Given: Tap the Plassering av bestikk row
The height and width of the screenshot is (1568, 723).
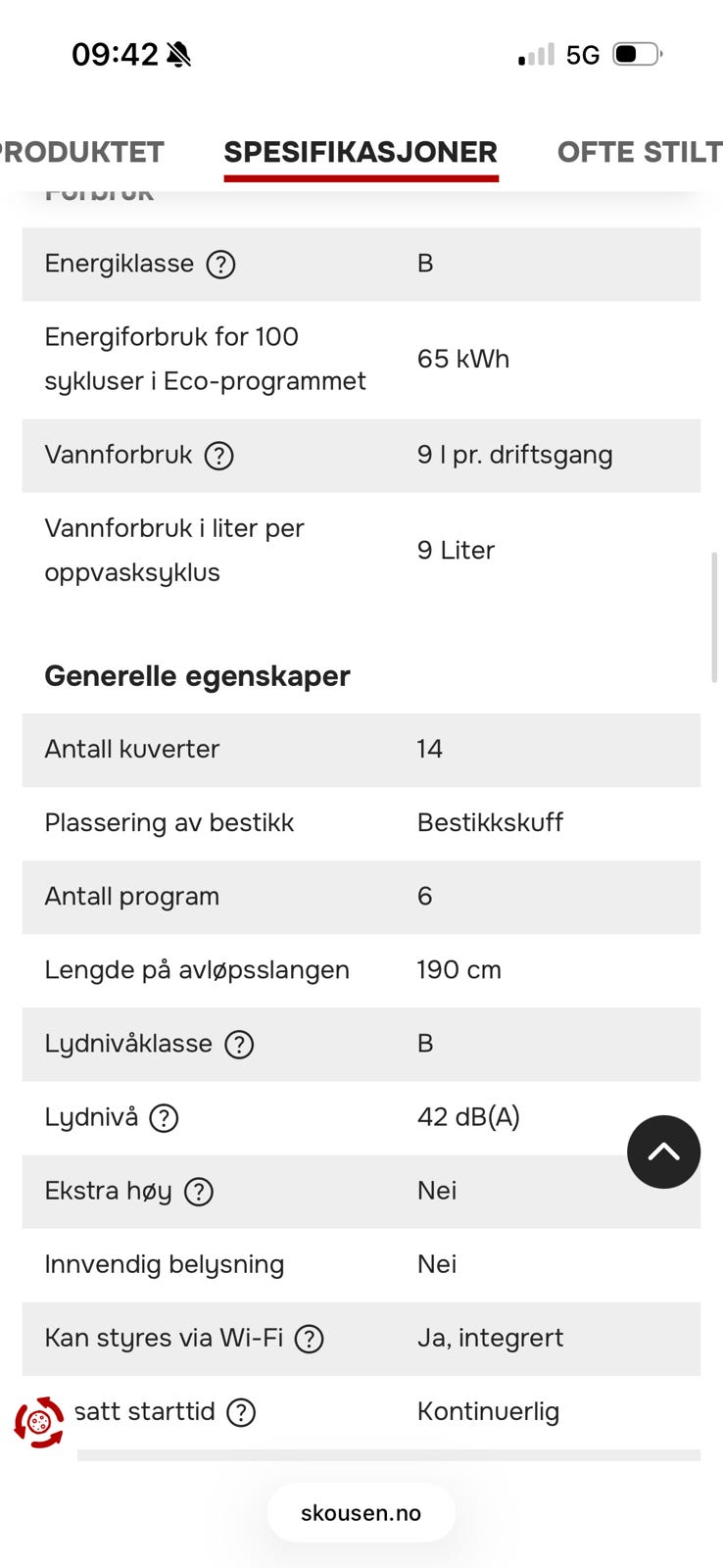Looking at the screenshot, I should pyautogui.click(x=361, y=823).
